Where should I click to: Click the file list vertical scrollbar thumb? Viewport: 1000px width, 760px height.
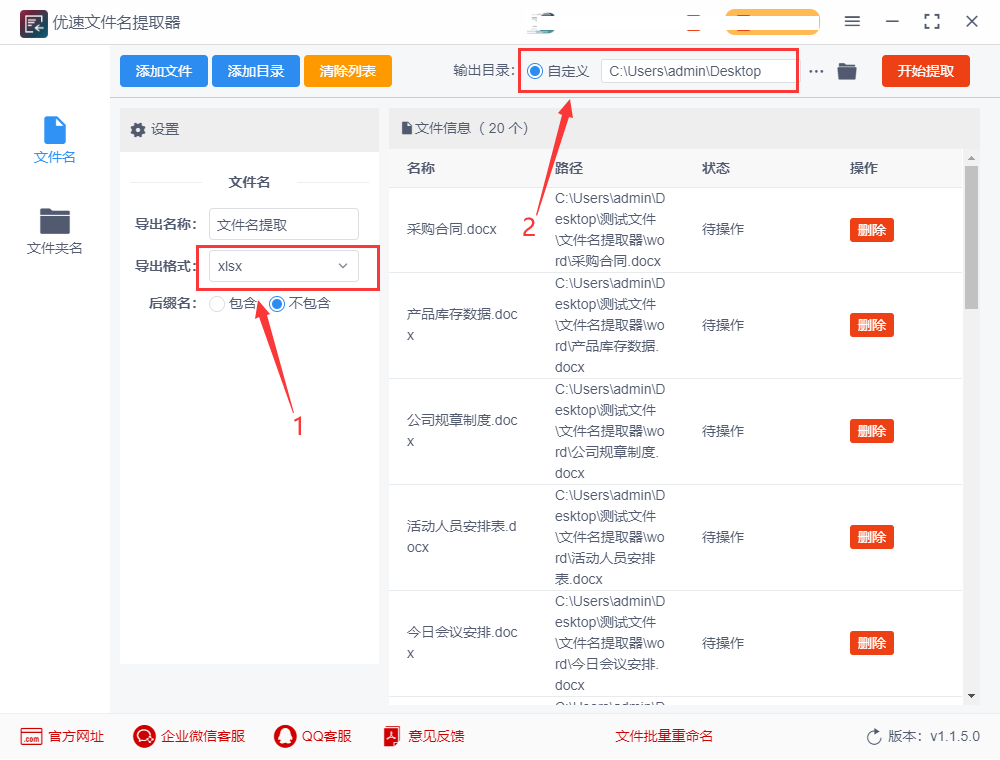pyautogui.click(x=971, y=237)
